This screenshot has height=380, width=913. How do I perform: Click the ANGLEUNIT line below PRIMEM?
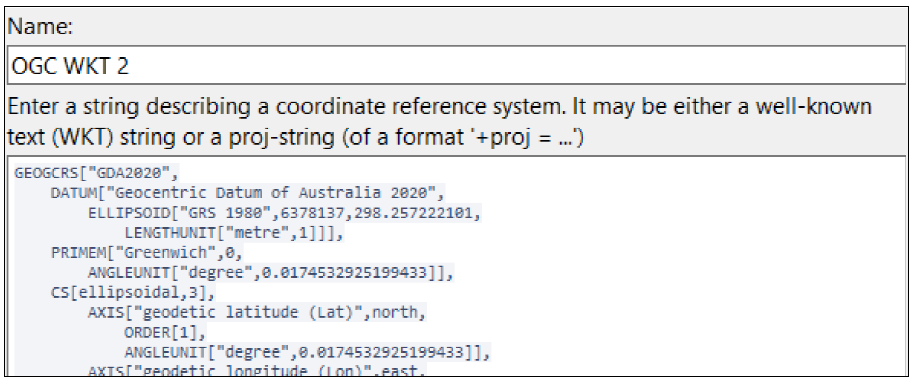[271, 273]
